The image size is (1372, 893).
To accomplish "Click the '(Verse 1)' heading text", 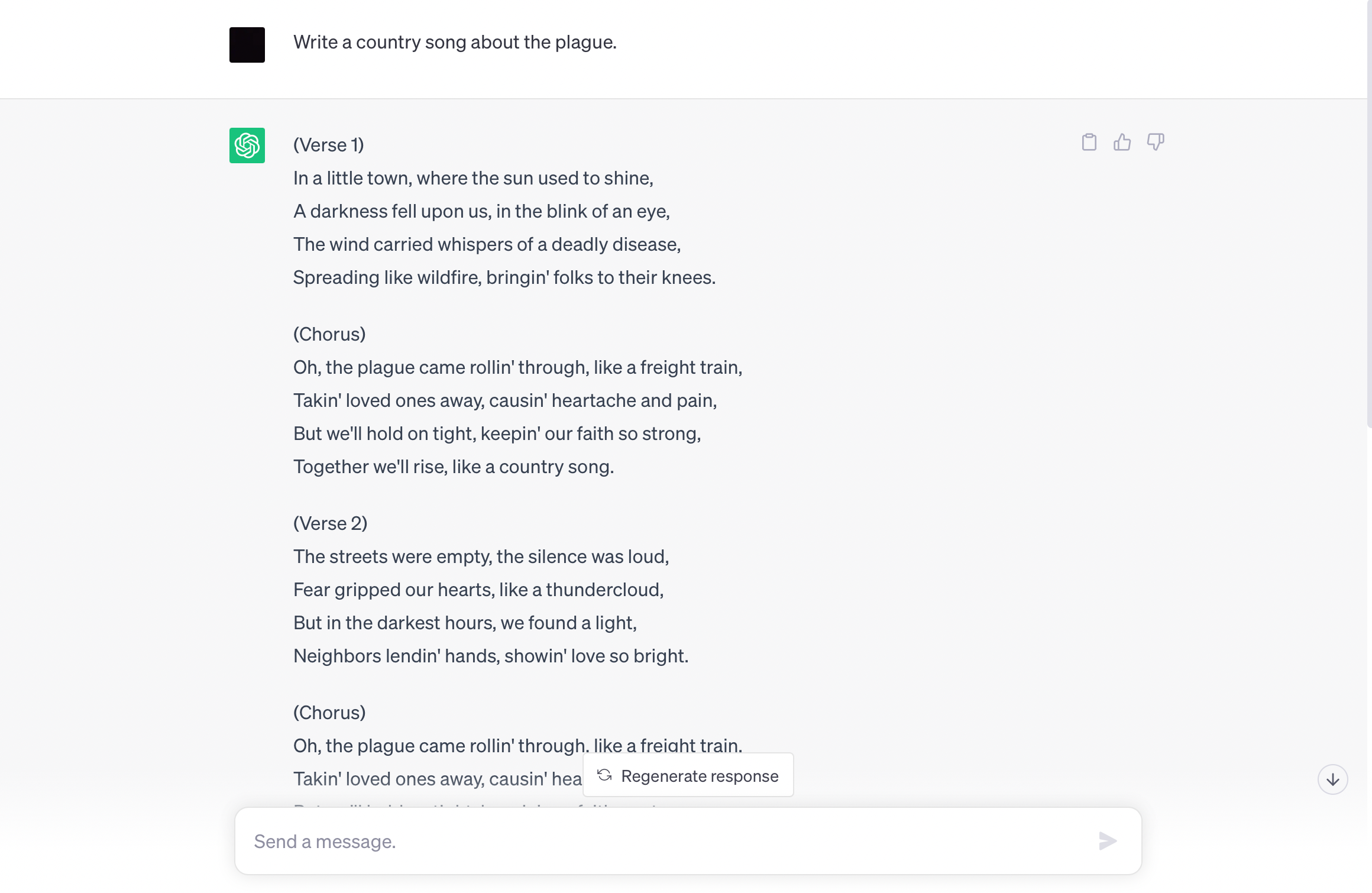I will (x=329, y=145).
